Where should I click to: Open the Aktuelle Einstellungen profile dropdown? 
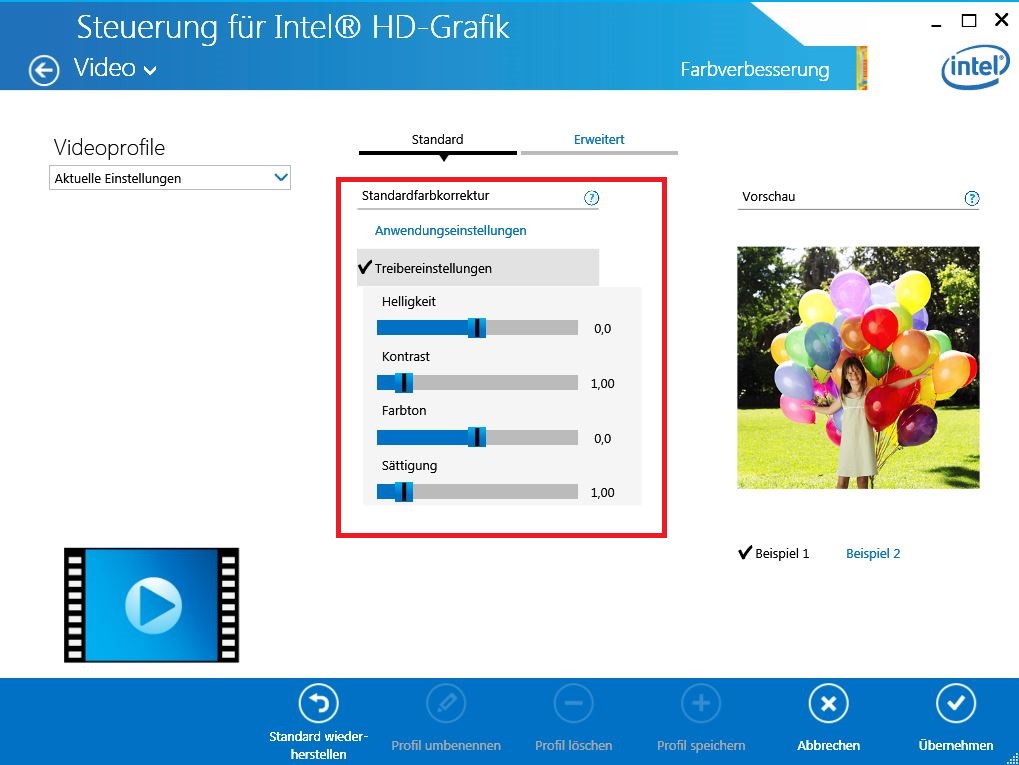pyautogui.click(x=170, y=178)
